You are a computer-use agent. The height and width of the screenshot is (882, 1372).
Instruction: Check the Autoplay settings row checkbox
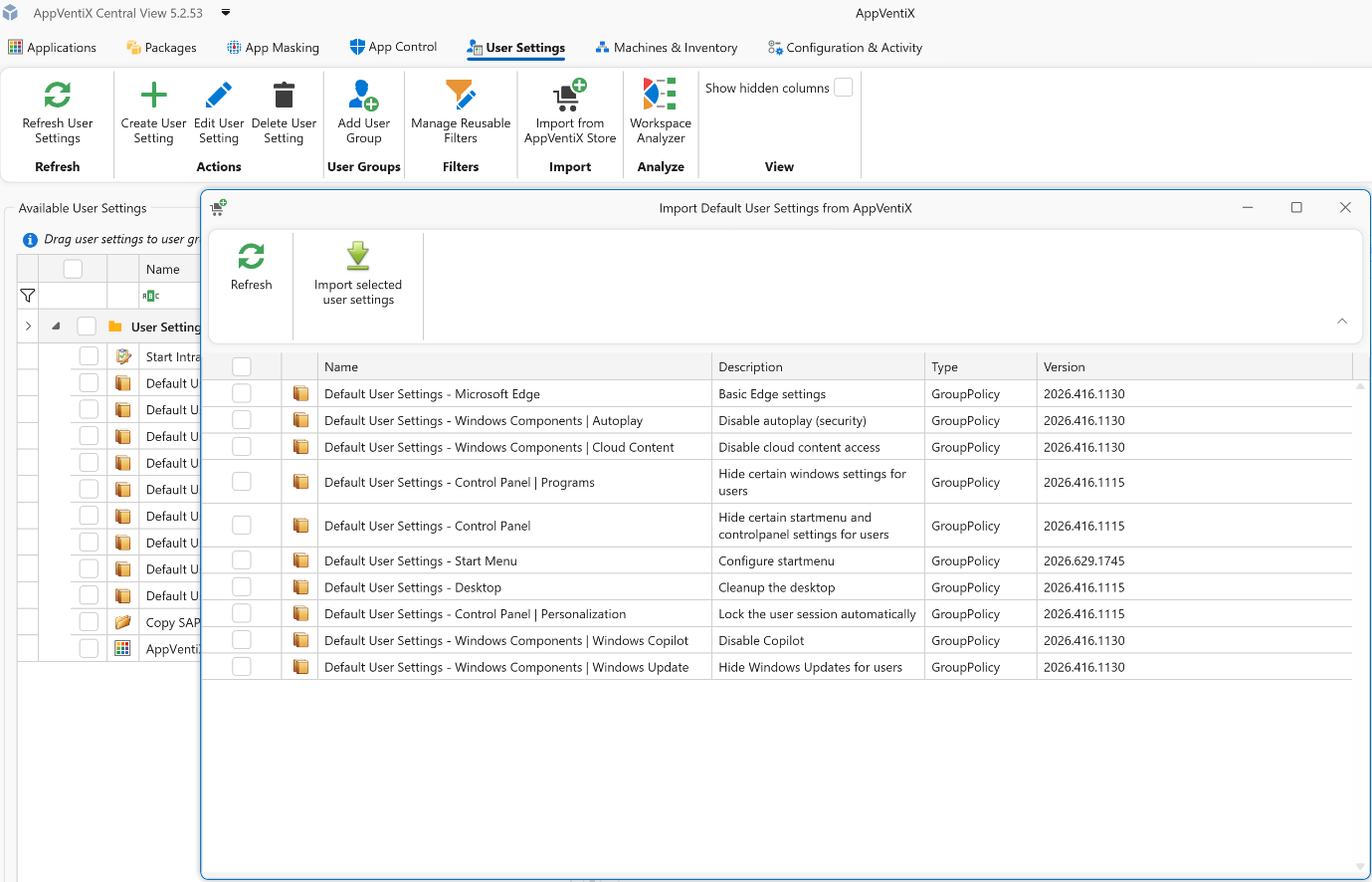coord(242,420)
